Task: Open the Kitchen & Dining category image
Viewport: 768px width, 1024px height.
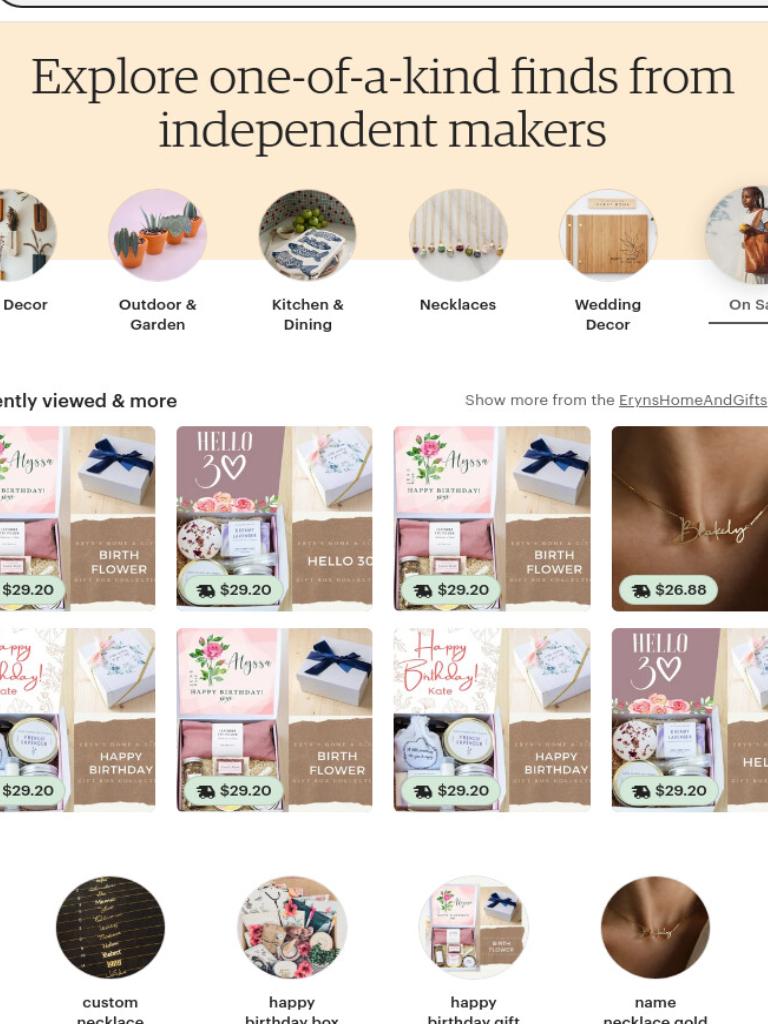Action: tap(308, 236)
